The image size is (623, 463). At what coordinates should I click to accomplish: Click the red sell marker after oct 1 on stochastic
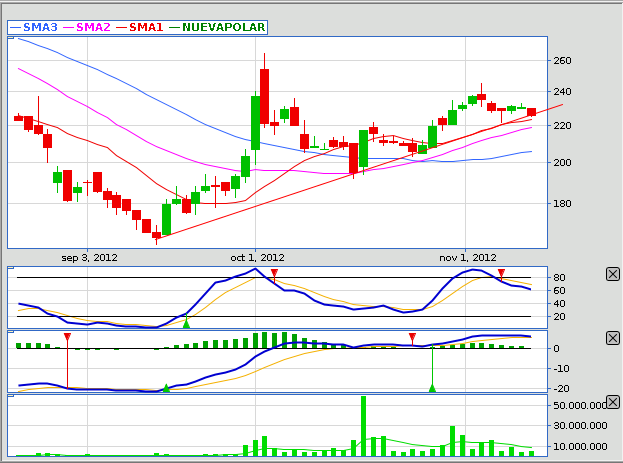tap(274, 273)
